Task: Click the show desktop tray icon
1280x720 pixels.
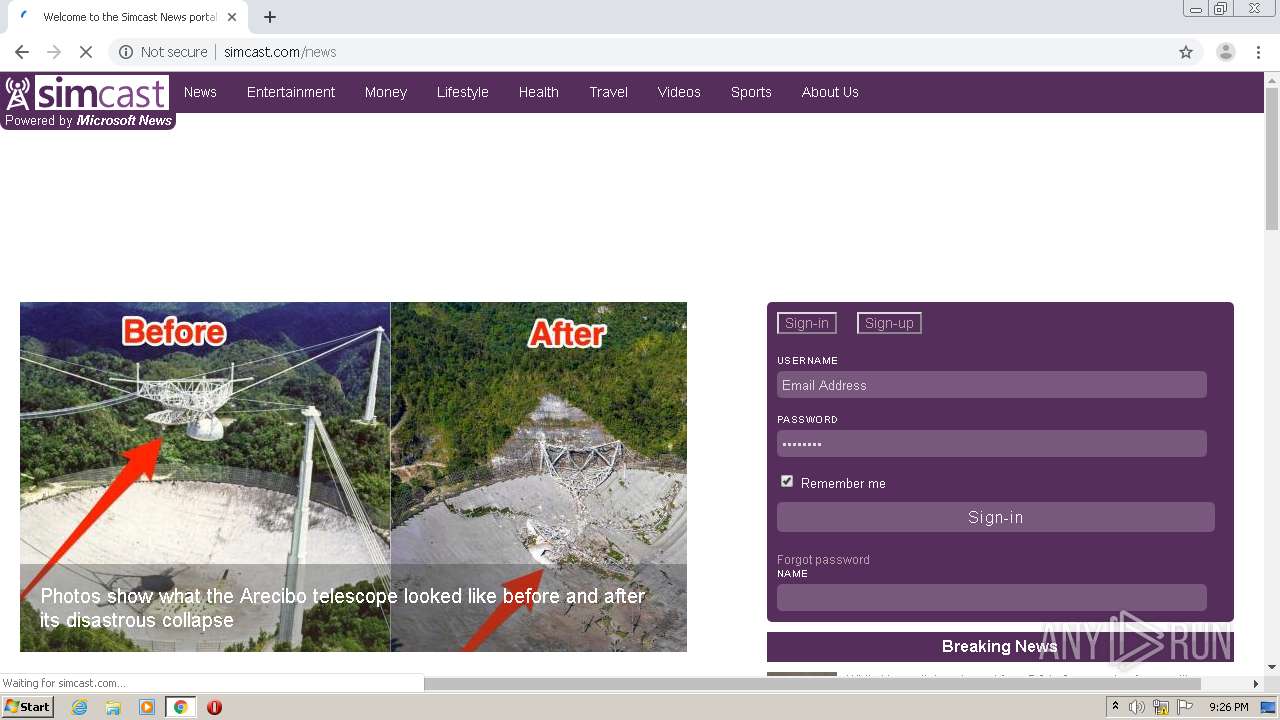Action: (x=1268, y=707)
